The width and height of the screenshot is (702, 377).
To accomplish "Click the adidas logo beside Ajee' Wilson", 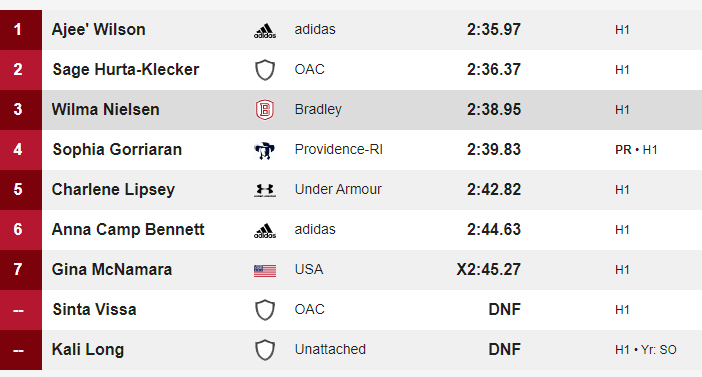I will [265, 30].
